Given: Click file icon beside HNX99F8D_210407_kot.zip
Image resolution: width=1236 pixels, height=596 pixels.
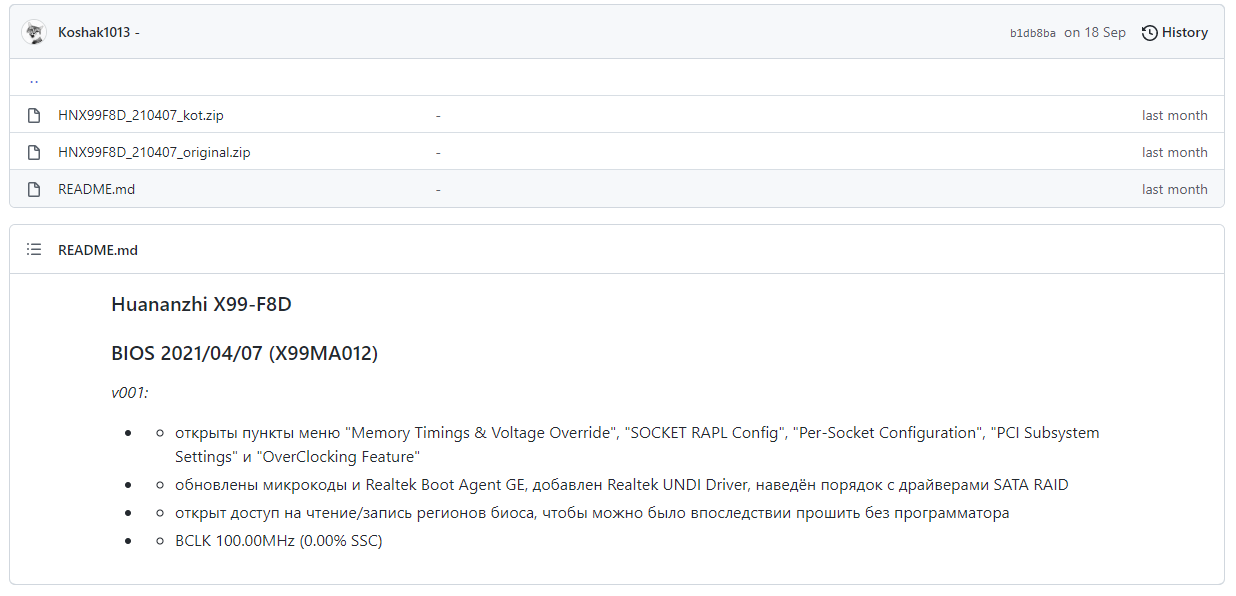Looking at the screenshot, I should [x=34, y=115].
